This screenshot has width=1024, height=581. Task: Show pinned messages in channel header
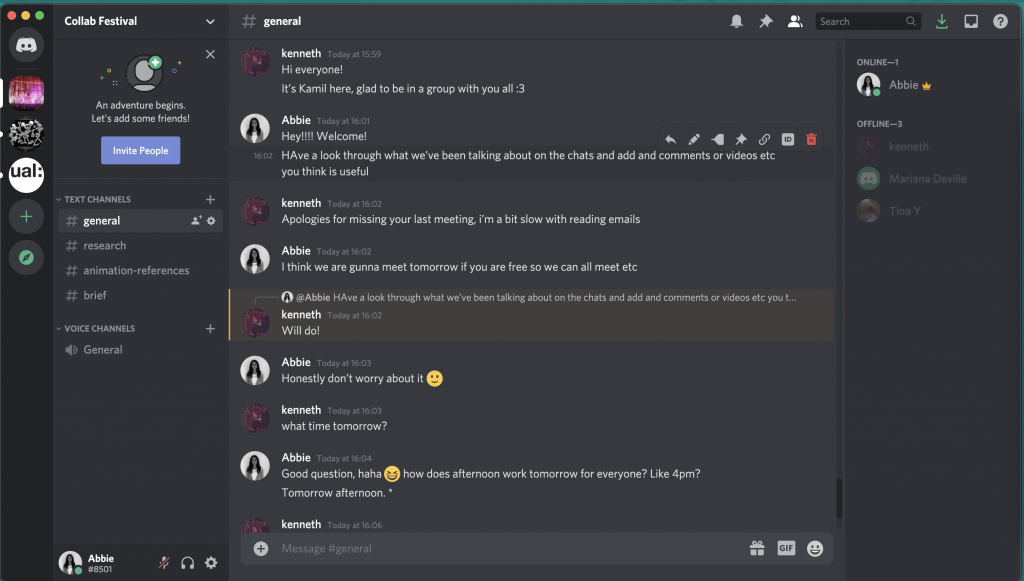point(766,21)
